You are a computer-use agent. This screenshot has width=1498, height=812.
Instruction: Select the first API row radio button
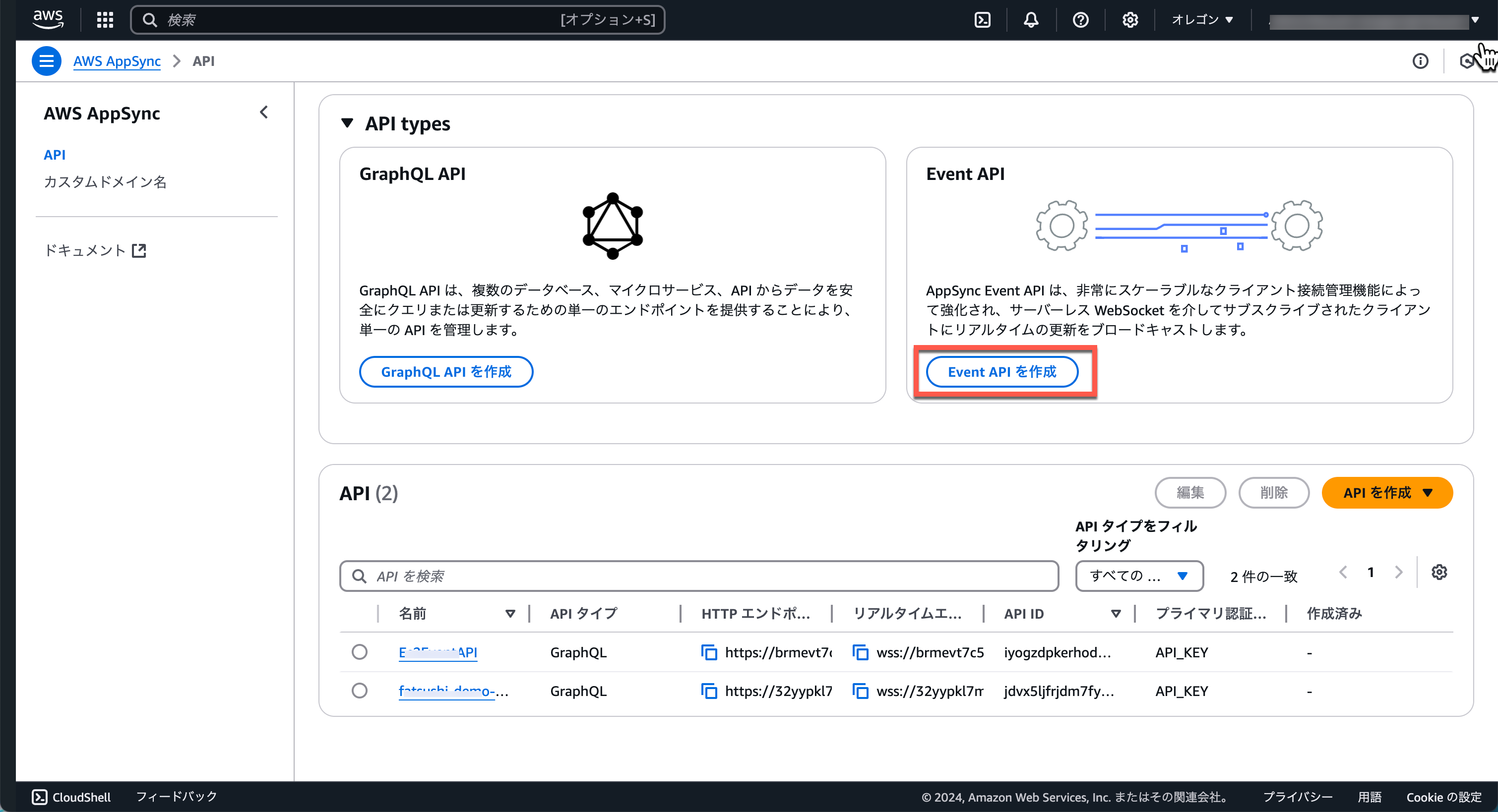point(360,652)
